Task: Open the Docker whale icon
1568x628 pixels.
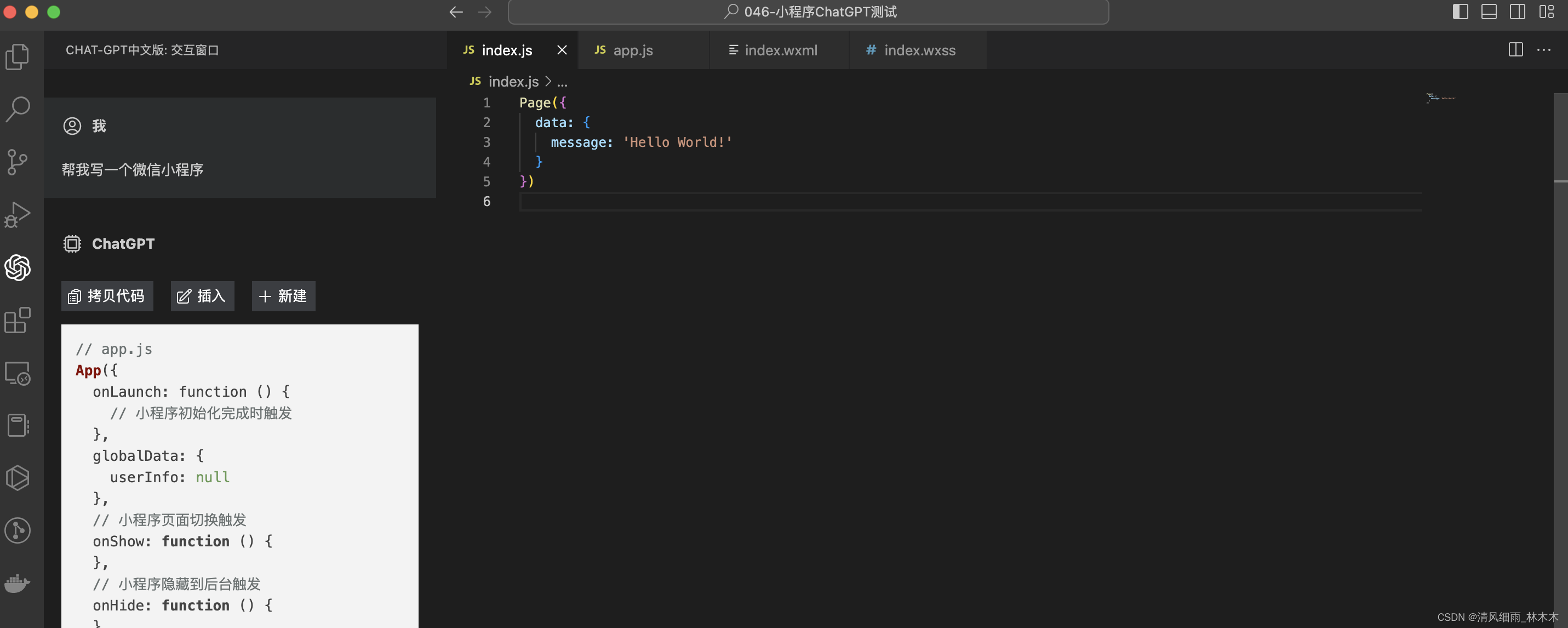Action: (17, 583)
